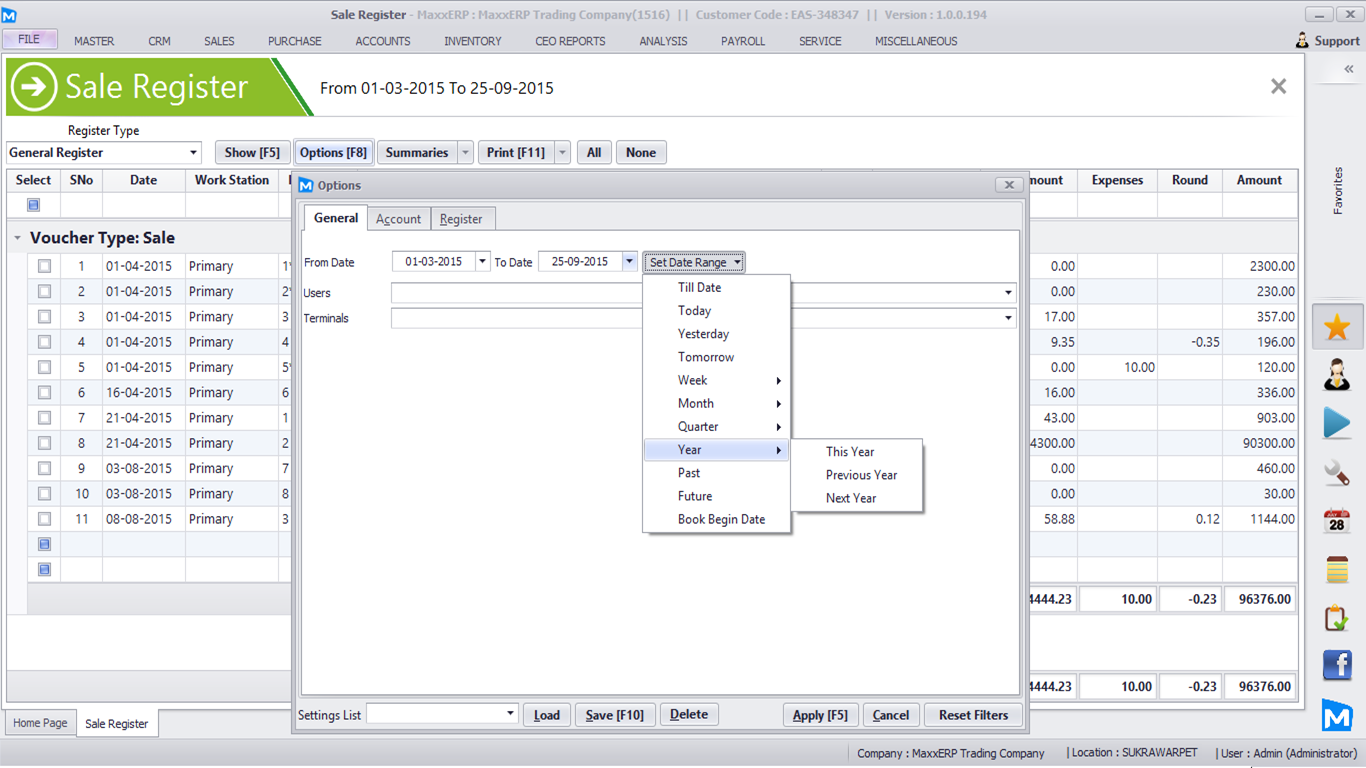Tick the checkbox for row SNo 1

pos(44,266)
